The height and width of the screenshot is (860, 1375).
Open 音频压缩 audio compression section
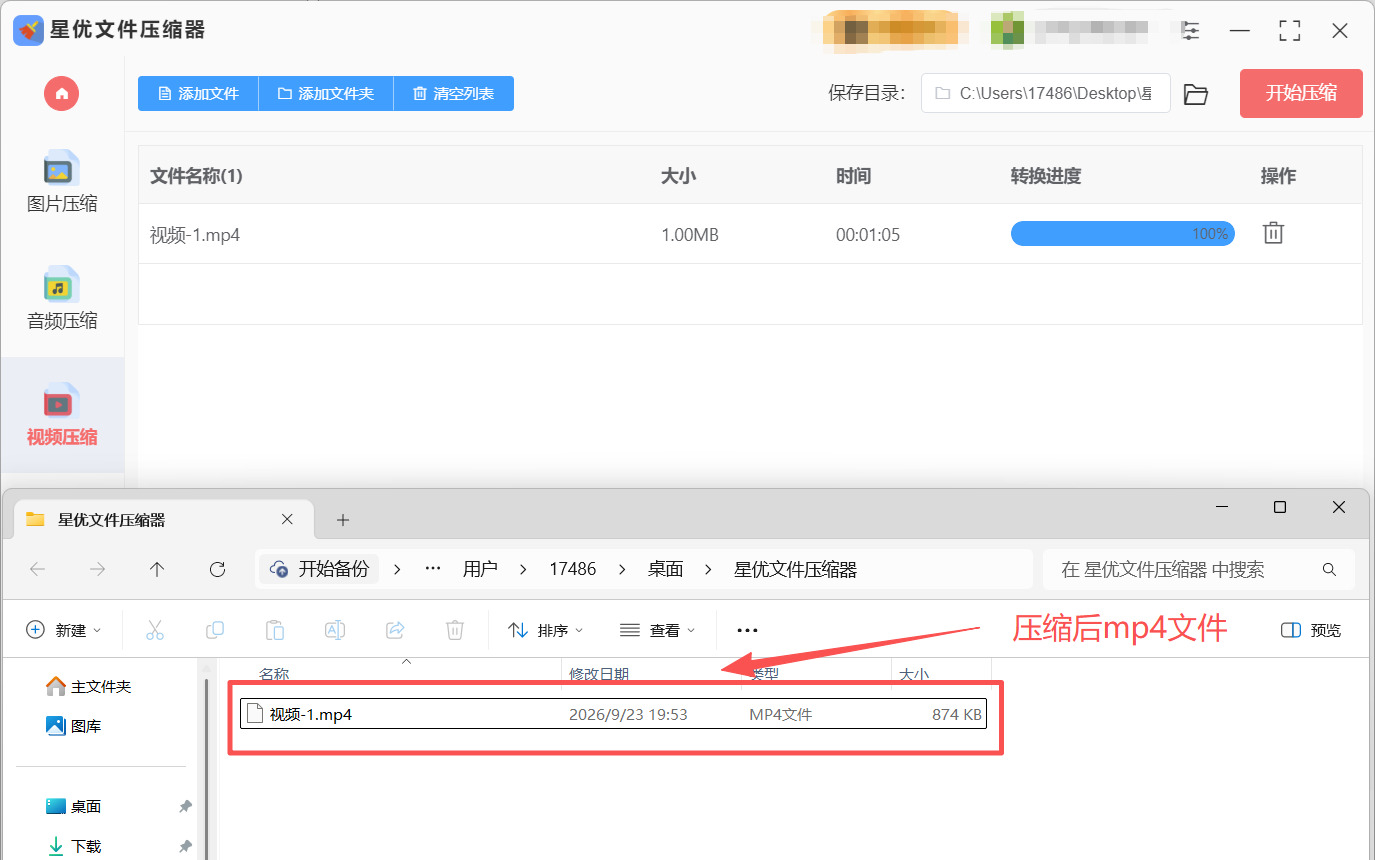[x=62, y=298]
